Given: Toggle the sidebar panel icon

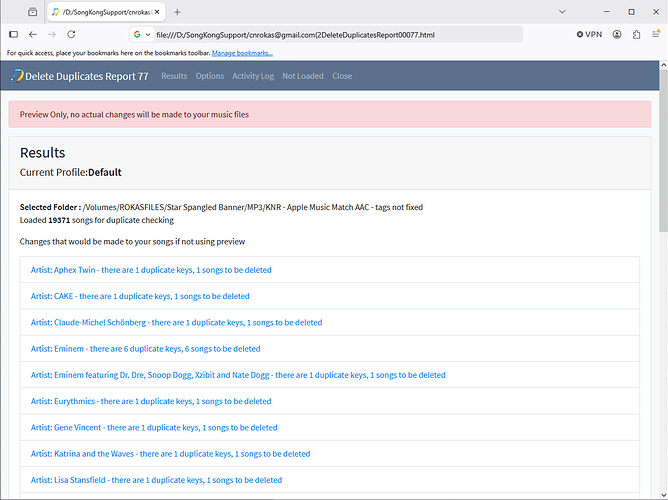Looking at the screenshot, I should click(14, 34).
